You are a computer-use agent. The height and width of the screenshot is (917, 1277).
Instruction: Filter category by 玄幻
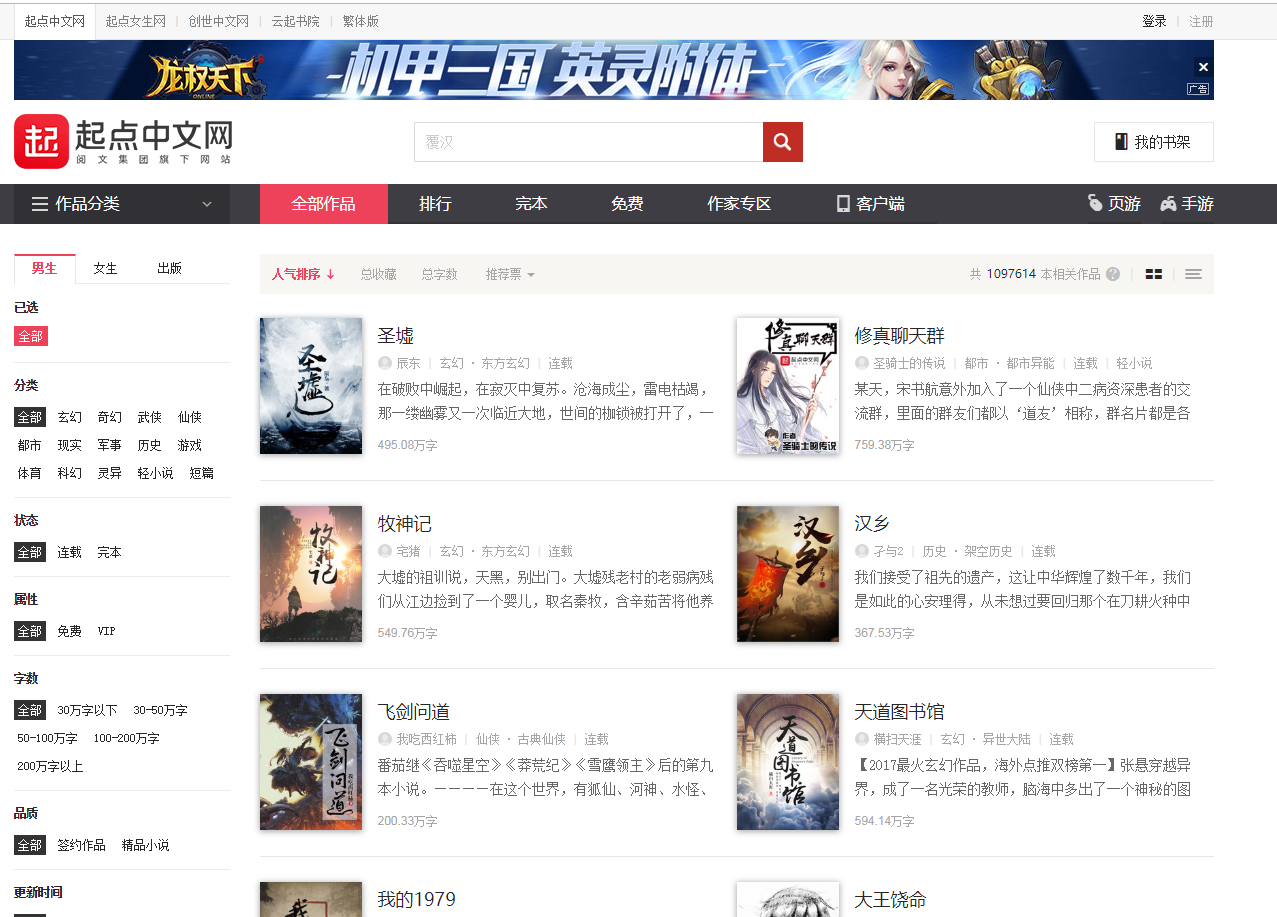(70, 417)
